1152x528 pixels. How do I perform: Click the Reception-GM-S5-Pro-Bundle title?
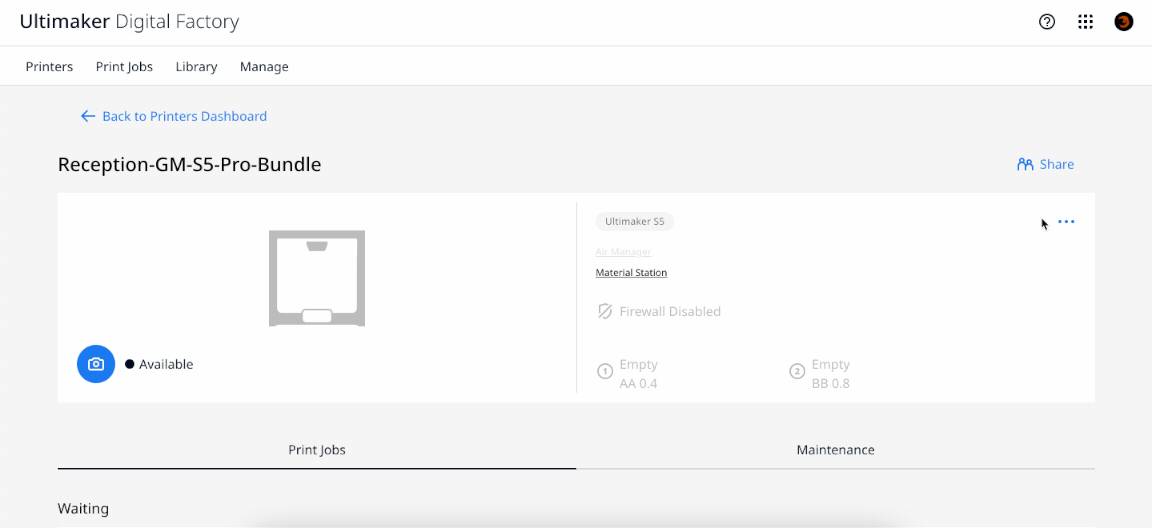[190, 164]
